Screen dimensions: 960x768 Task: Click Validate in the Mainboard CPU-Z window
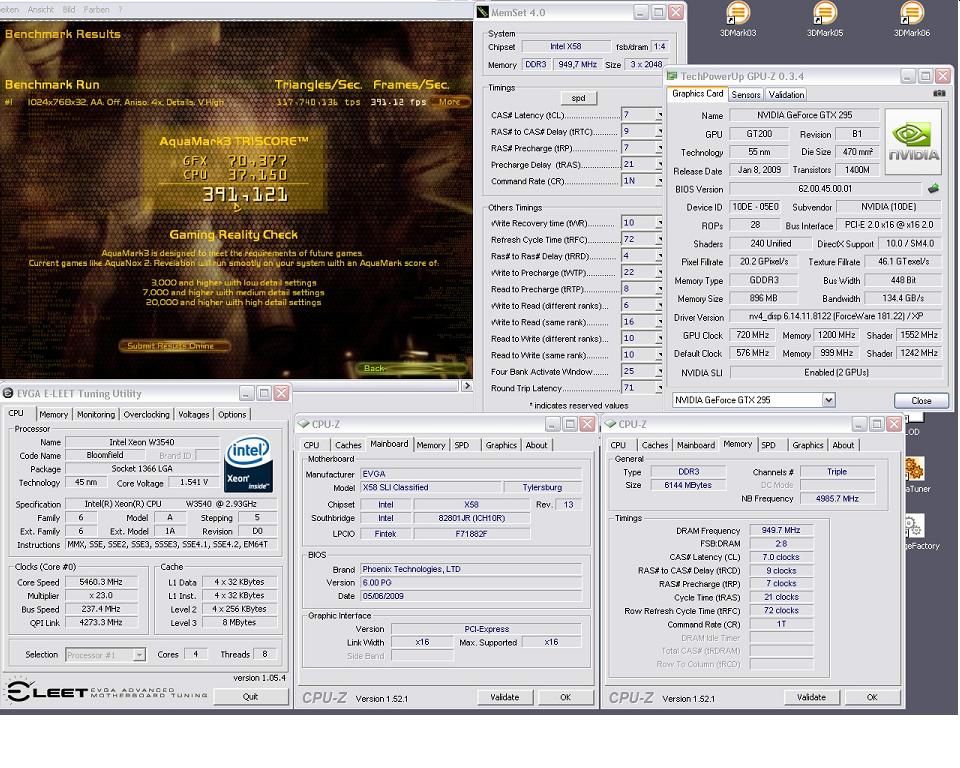[504, 697]
